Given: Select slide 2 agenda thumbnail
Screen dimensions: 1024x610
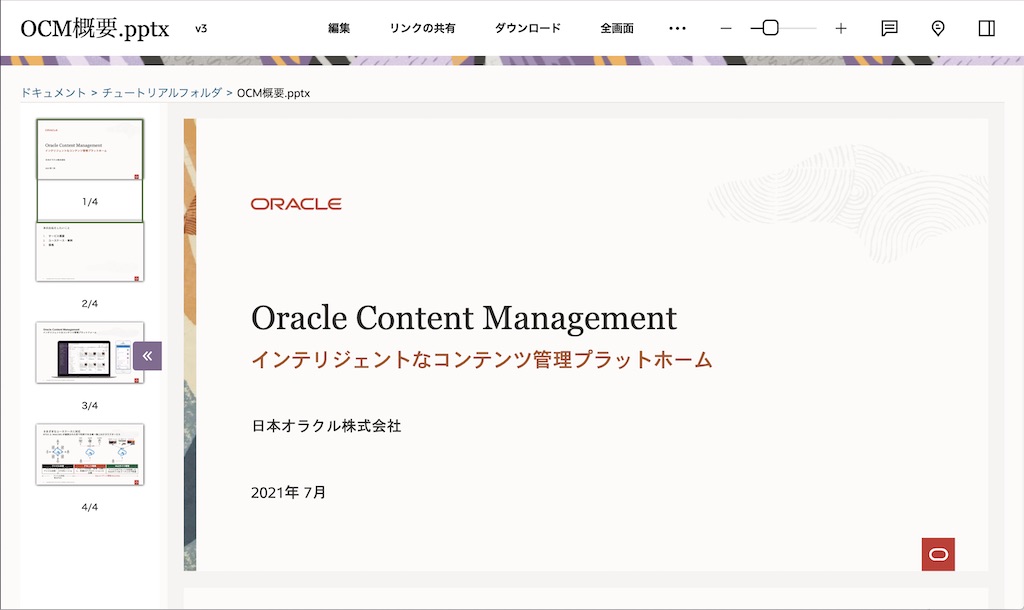Looking at the screenshot, I should coord(90,251).
